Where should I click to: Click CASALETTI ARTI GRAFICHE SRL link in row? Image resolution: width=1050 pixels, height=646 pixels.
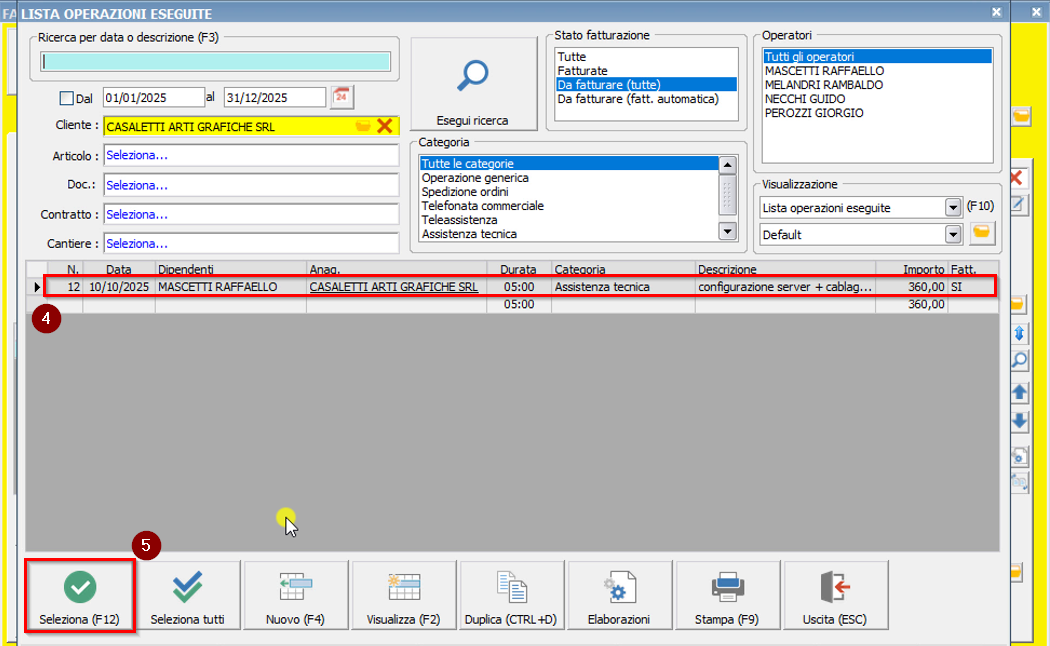pyautogui.click(x=393, y=287)
